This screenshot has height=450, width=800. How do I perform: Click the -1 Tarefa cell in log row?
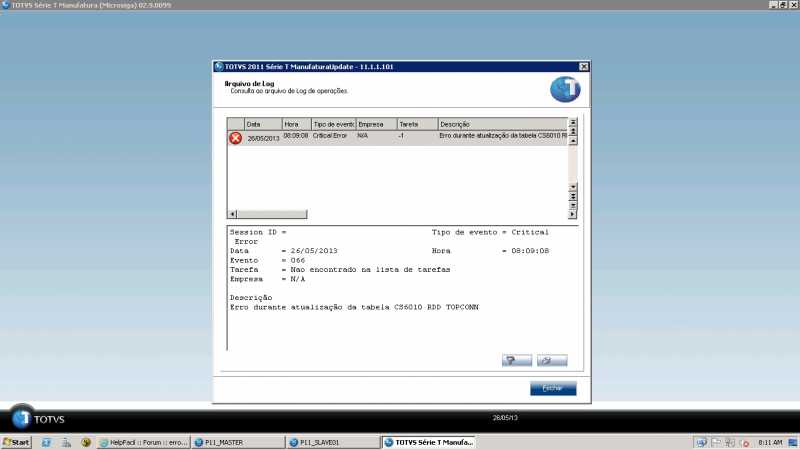(401, 136)
